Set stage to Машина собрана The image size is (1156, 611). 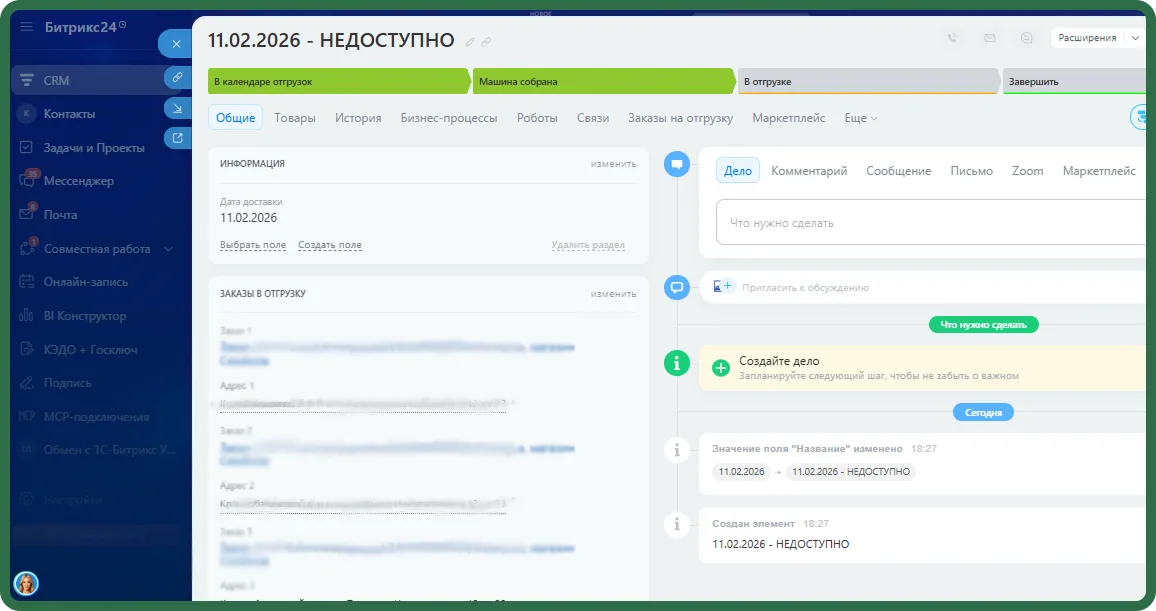[603, 81]
